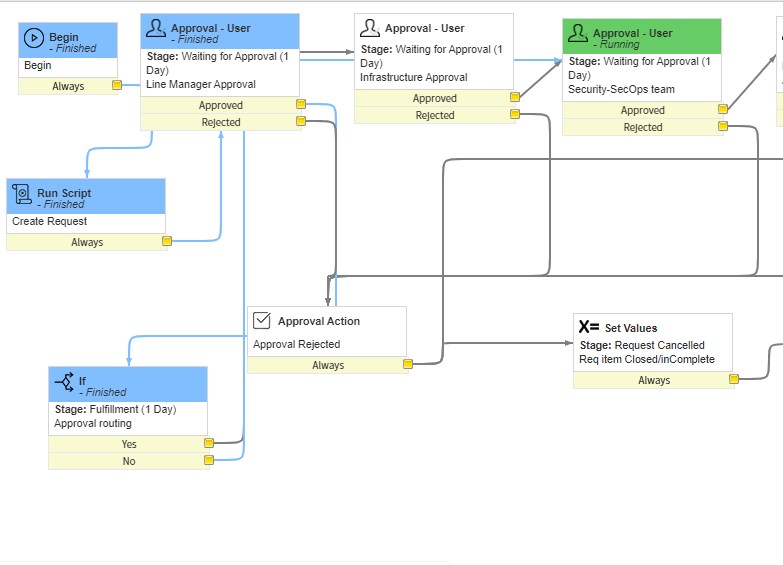Click yellow connector on Infrastructure Approved condition
The width and height of the screenshot is (783, 565).
click(515, 97)
